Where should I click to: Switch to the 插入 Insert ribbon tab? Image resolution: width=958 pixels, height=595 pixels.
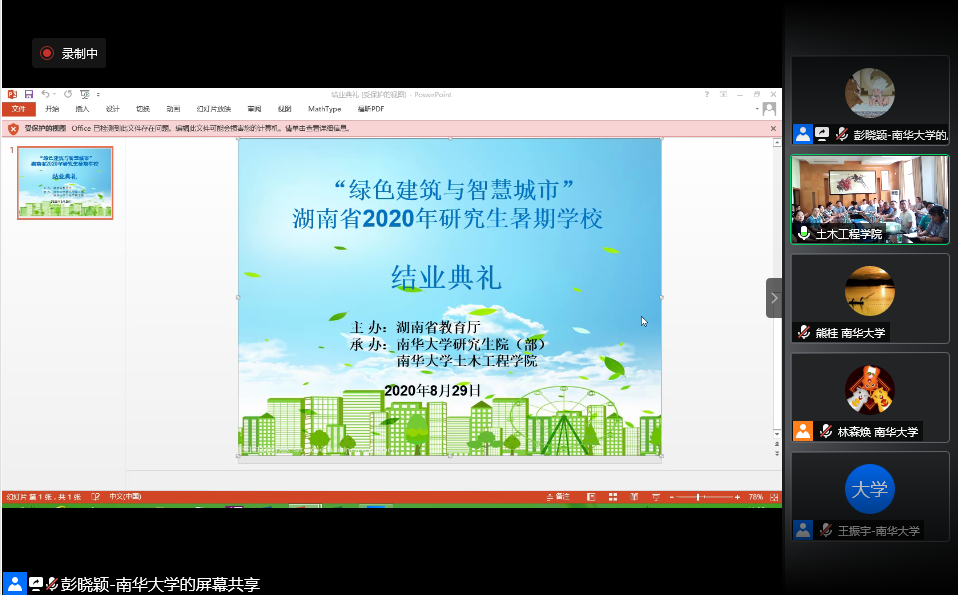click(82, 109)
